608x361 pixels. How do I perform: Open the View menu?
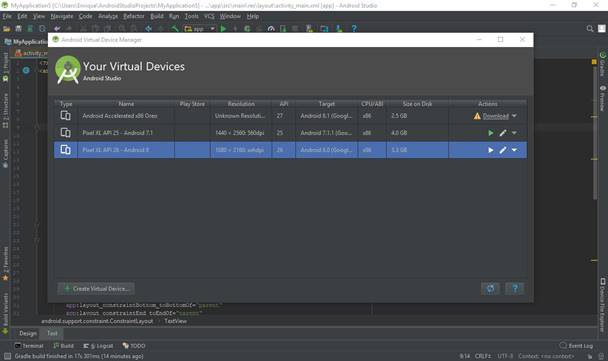click(39, 16)
